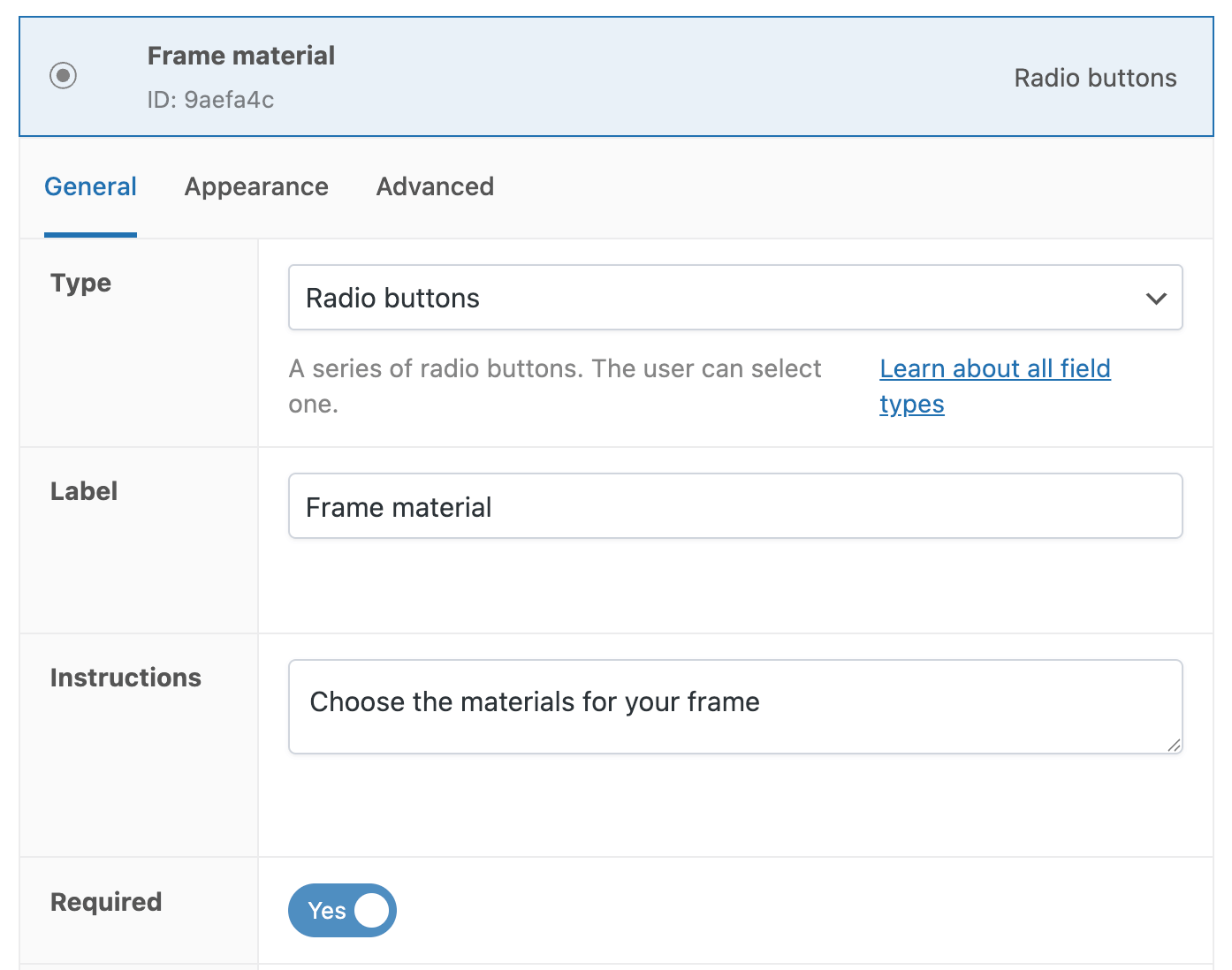Open the Learn about all field types link

(994, 368)
